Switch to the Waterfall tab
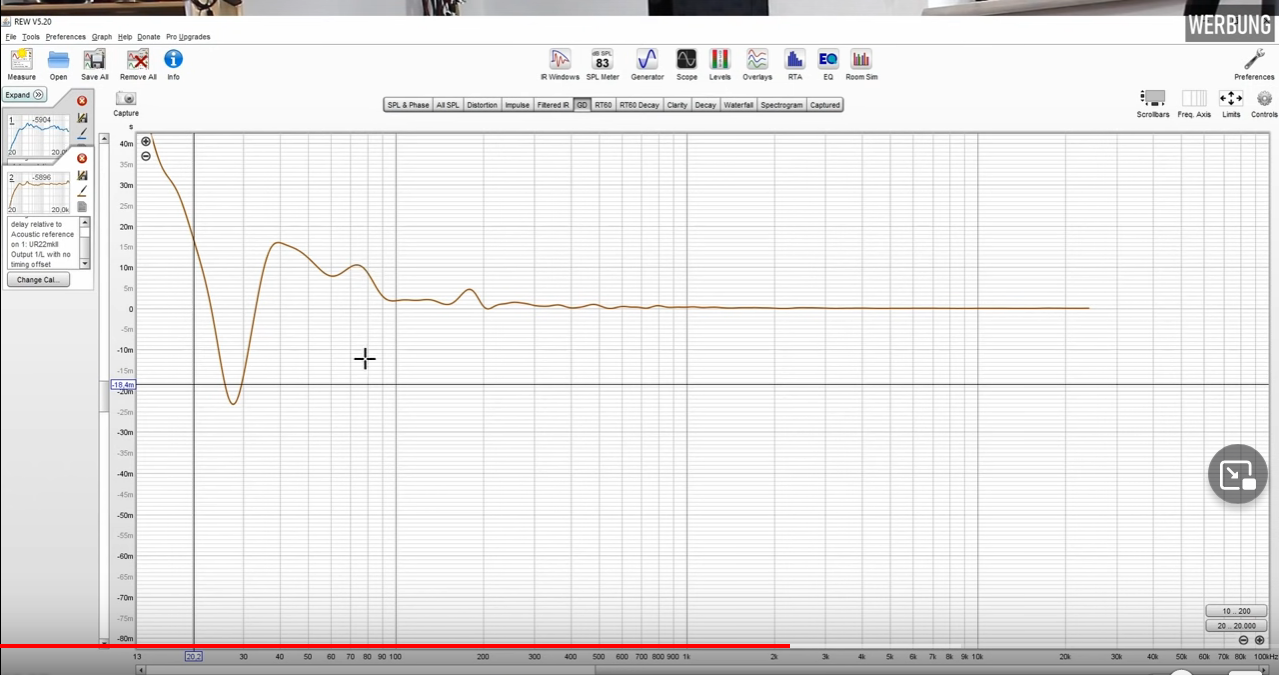1279x675 pixels. (x=738, y=105)
